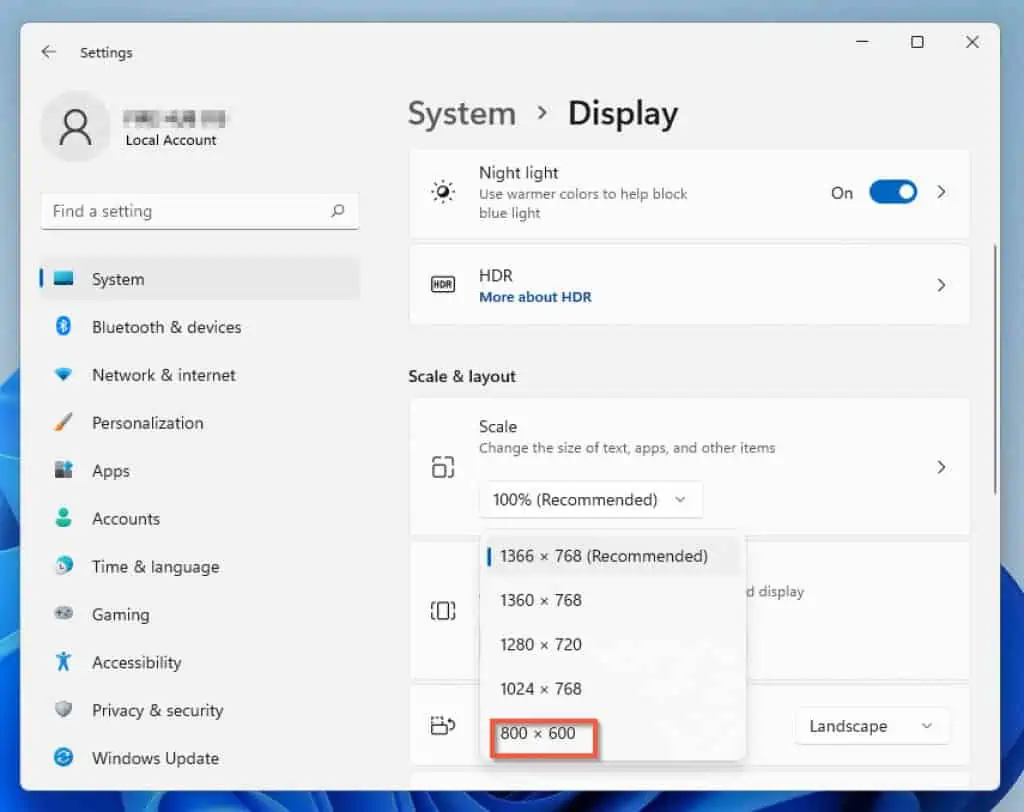Open Bluetooth & devices settings

[x=166, y=327]
